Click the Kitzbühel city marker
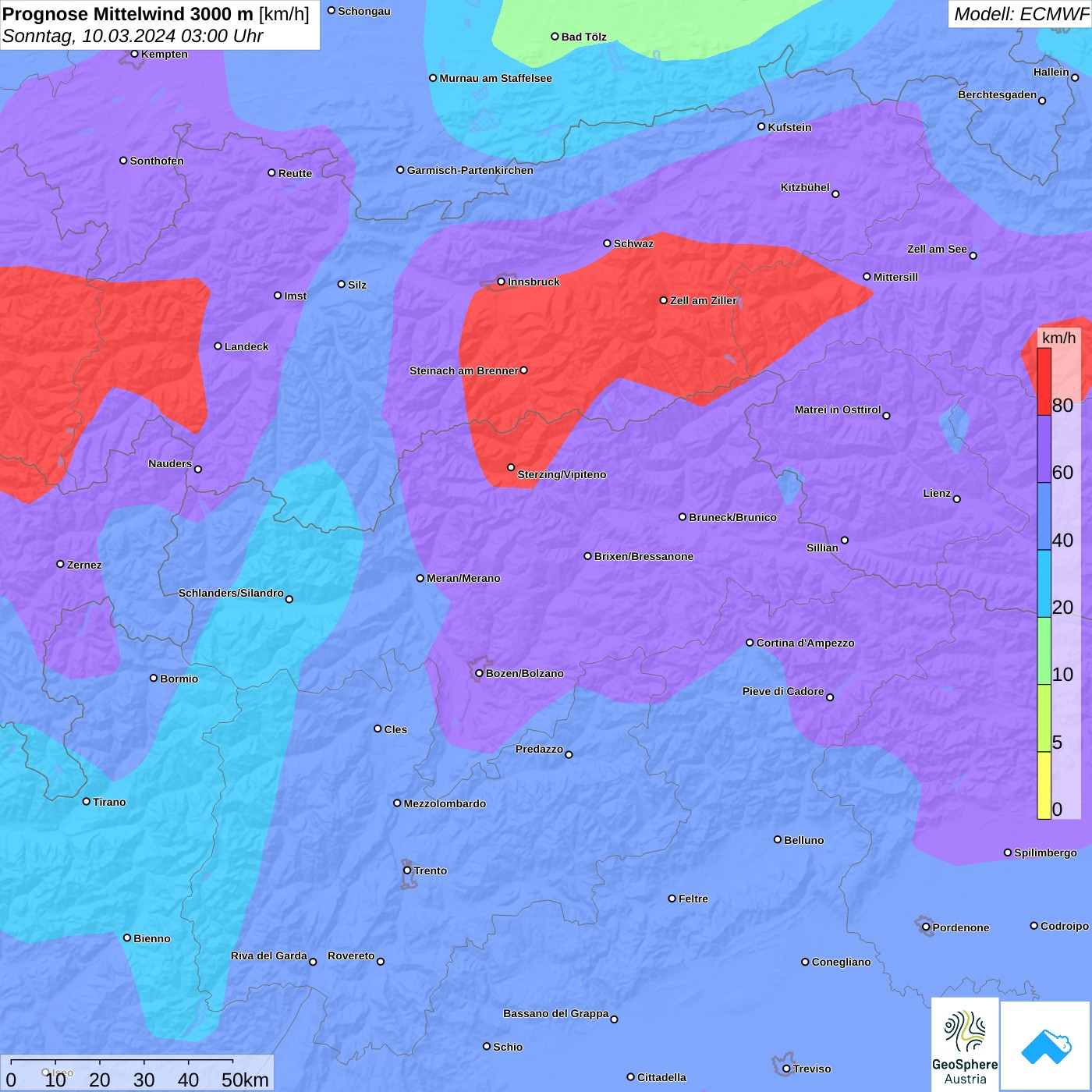Viewport: 1092px width, 1092px height. [x=835, y=194]
